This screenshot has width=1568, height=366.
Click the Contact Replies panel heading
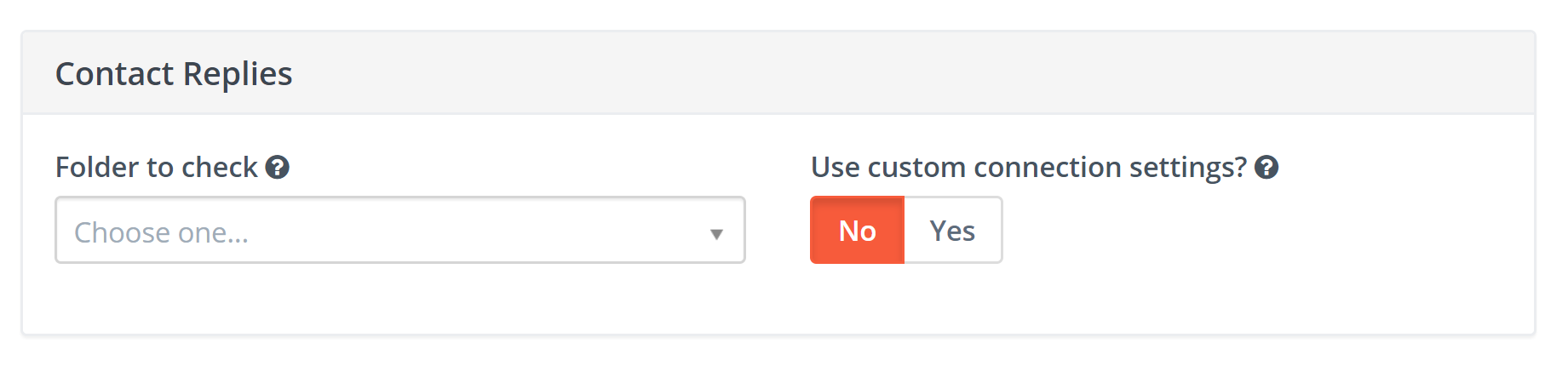[174, 74]
